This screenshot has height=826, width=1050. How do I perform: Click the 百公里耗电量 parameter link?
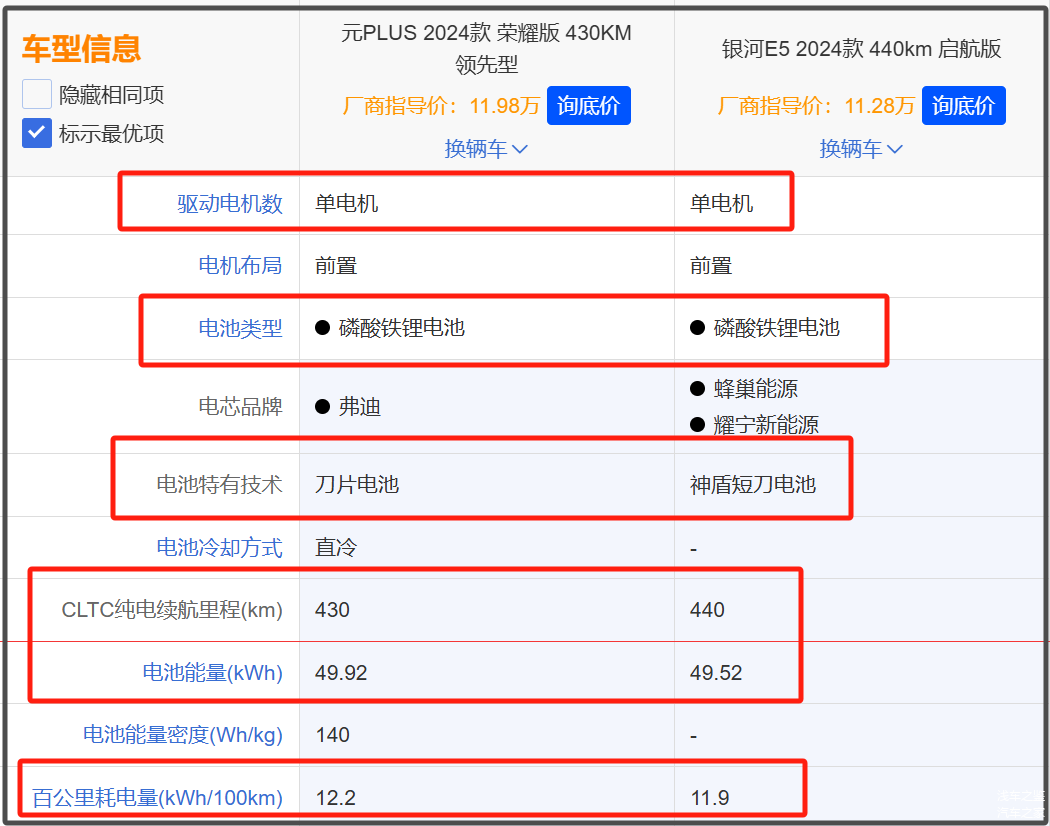157,798
